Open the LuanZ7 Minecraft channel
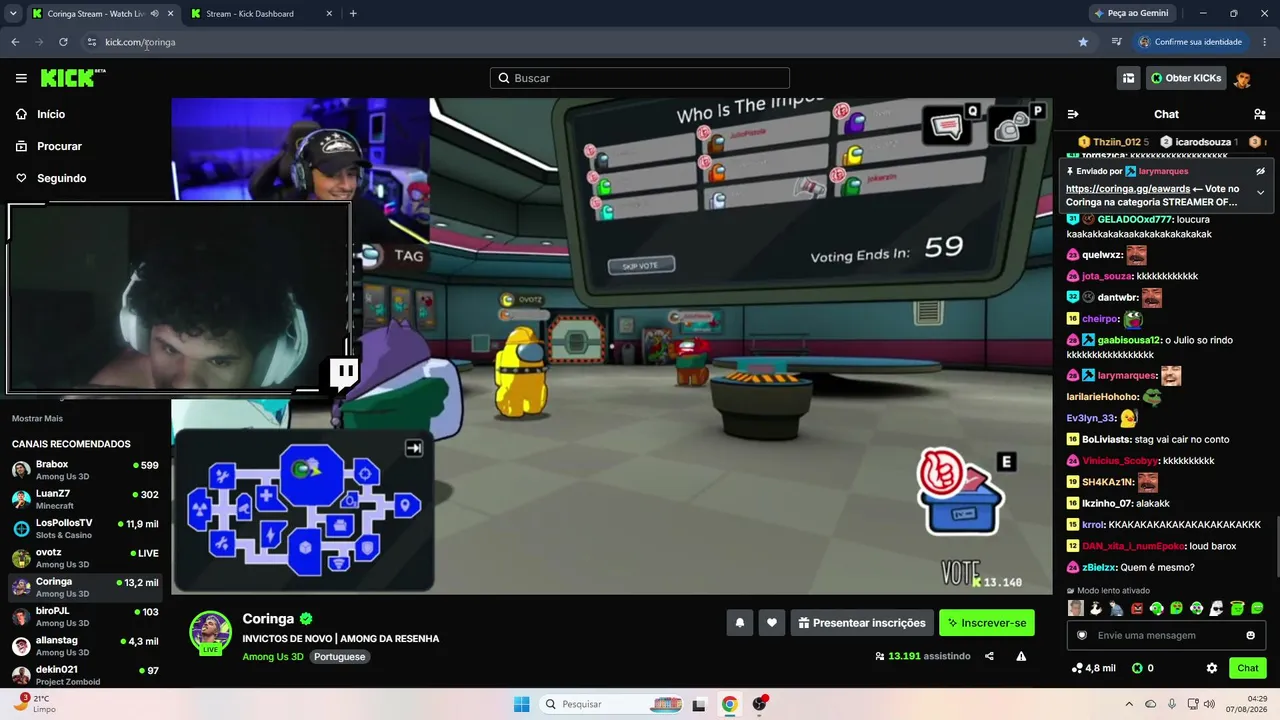The image size is (1280, 720). coord(85,499)
